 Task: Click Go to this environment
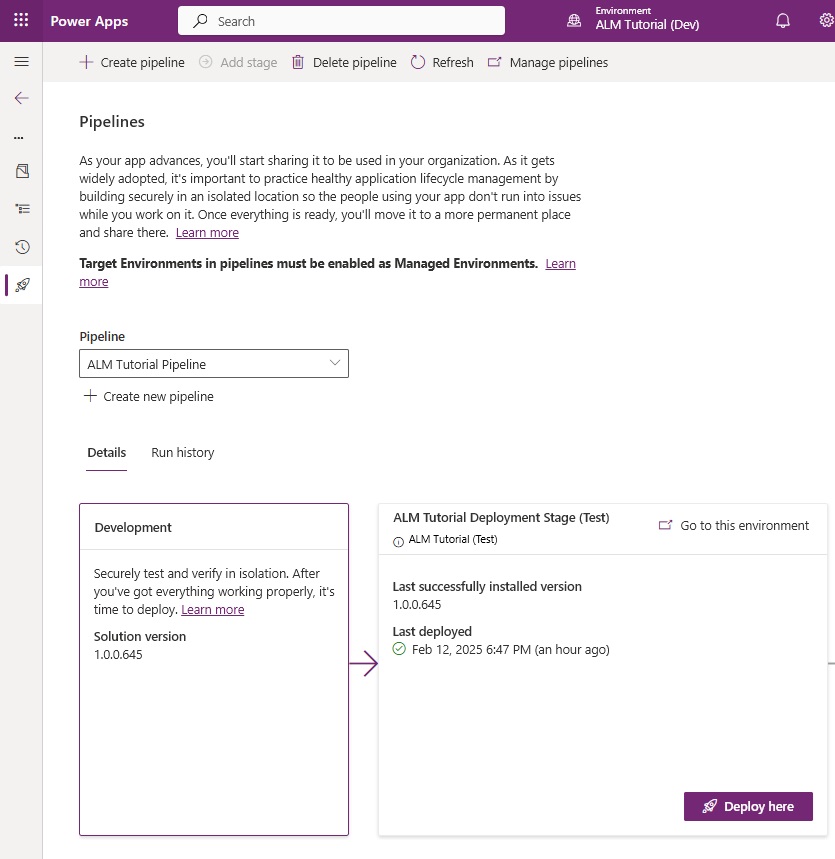click(x=734, y=525)
